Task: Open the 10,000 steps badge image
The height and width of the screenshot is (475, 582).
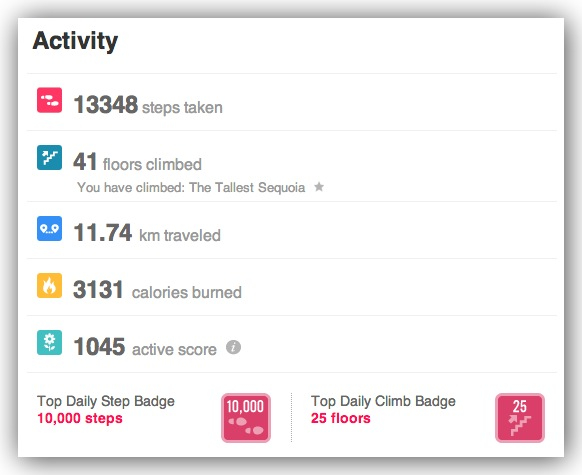Action: pos(246,418)
